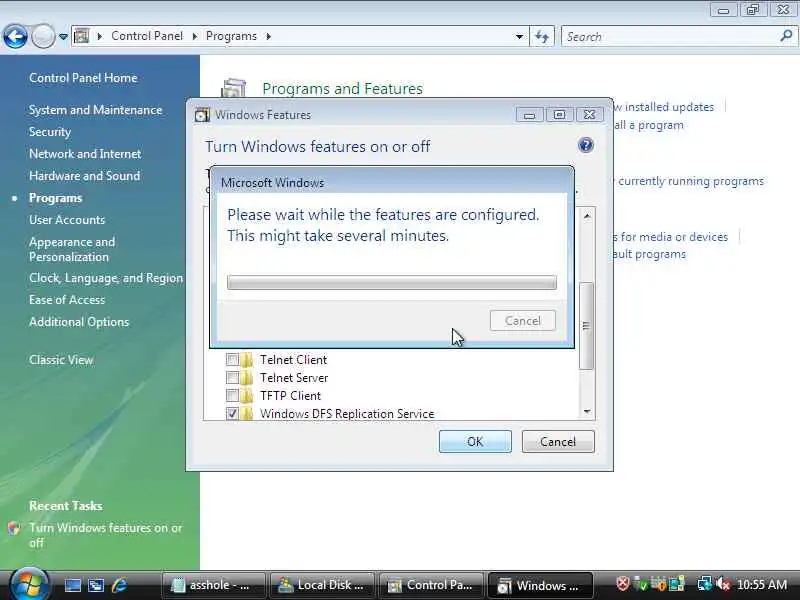Open Additional Options in sidebar

click(79, 321)
